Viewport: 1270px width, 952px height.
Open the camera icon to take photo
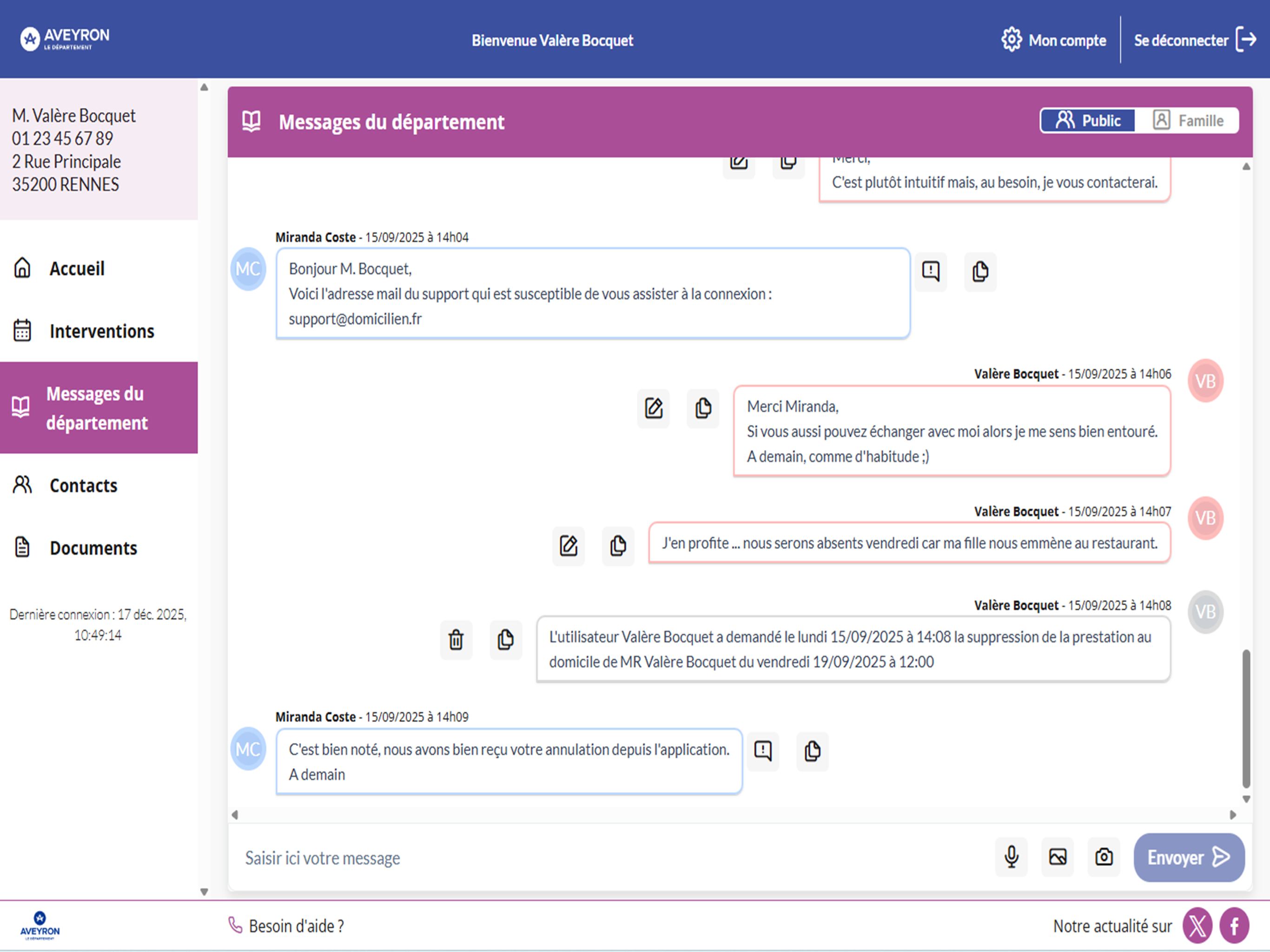pyautogui.click(x=1104, y=857)
